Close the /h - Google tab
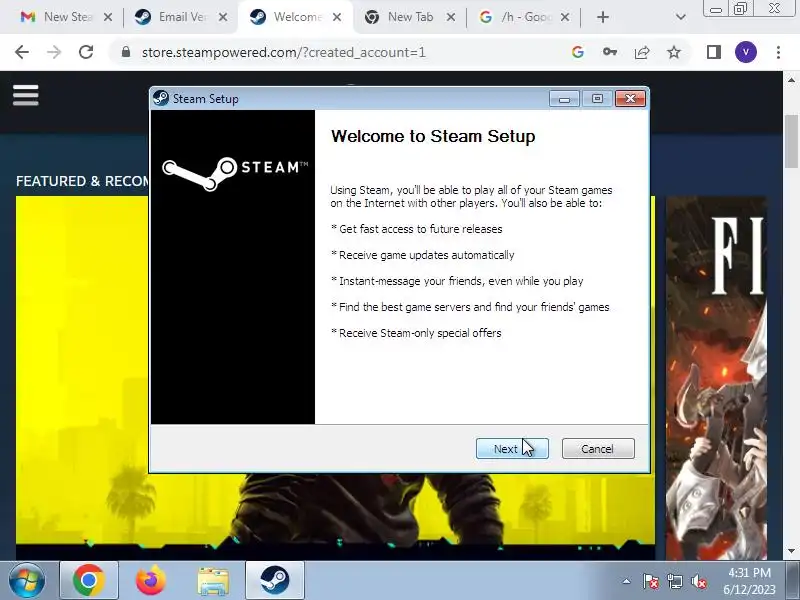 (x=565, y=17)
